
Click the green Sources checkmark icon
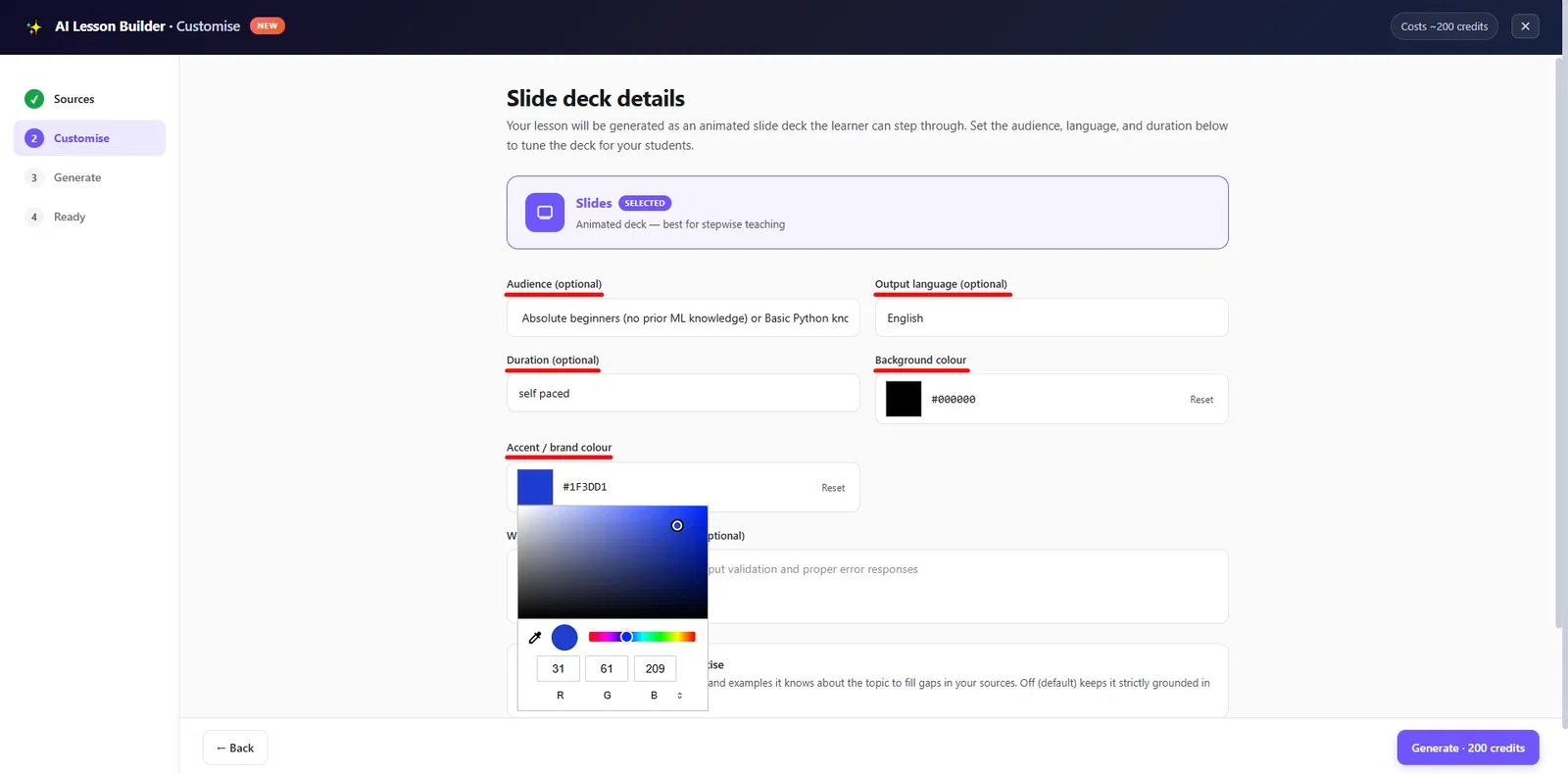[x=34, y=99]
